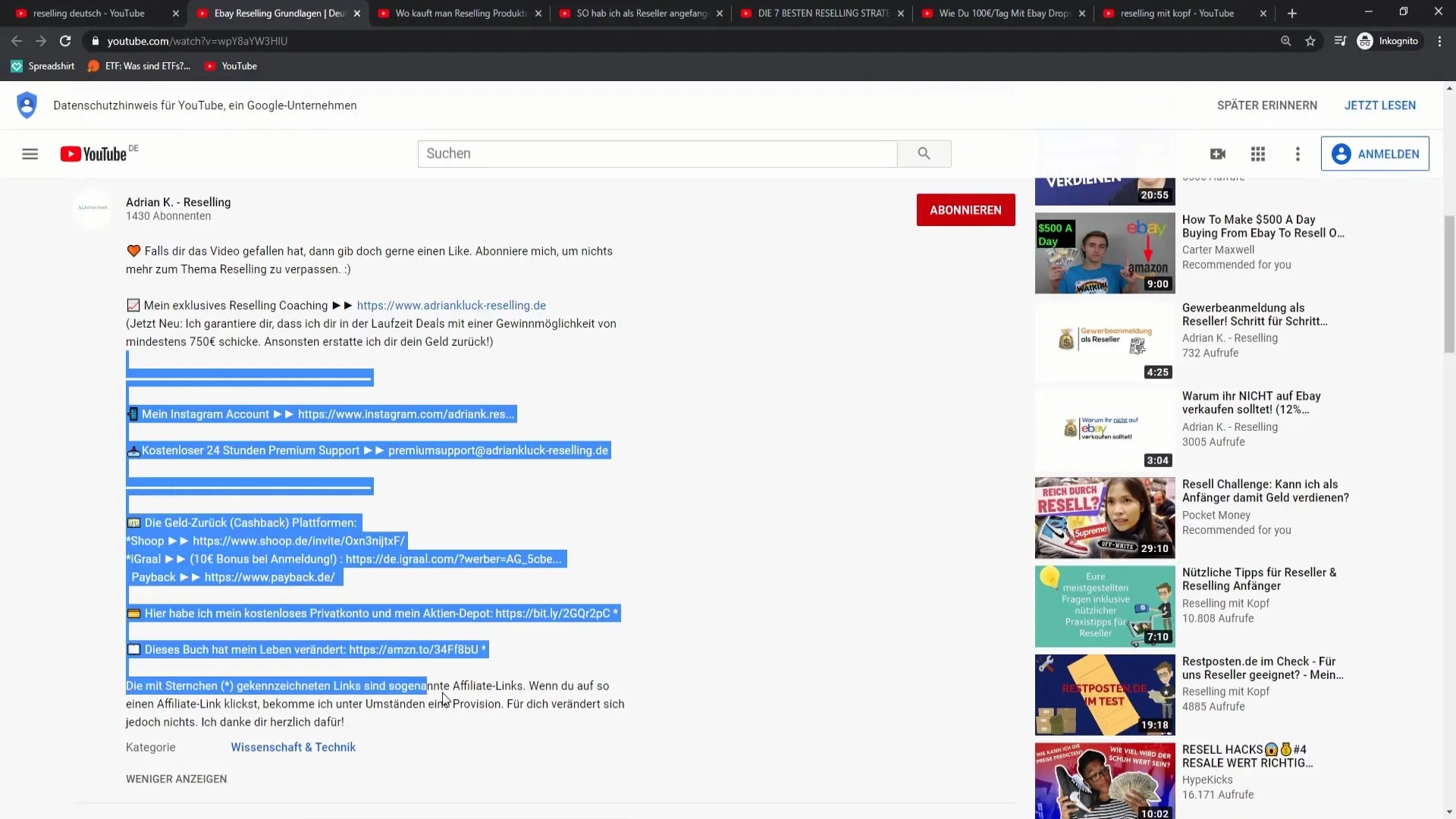Open the media control icon in toolbar

pos(1340,41)
